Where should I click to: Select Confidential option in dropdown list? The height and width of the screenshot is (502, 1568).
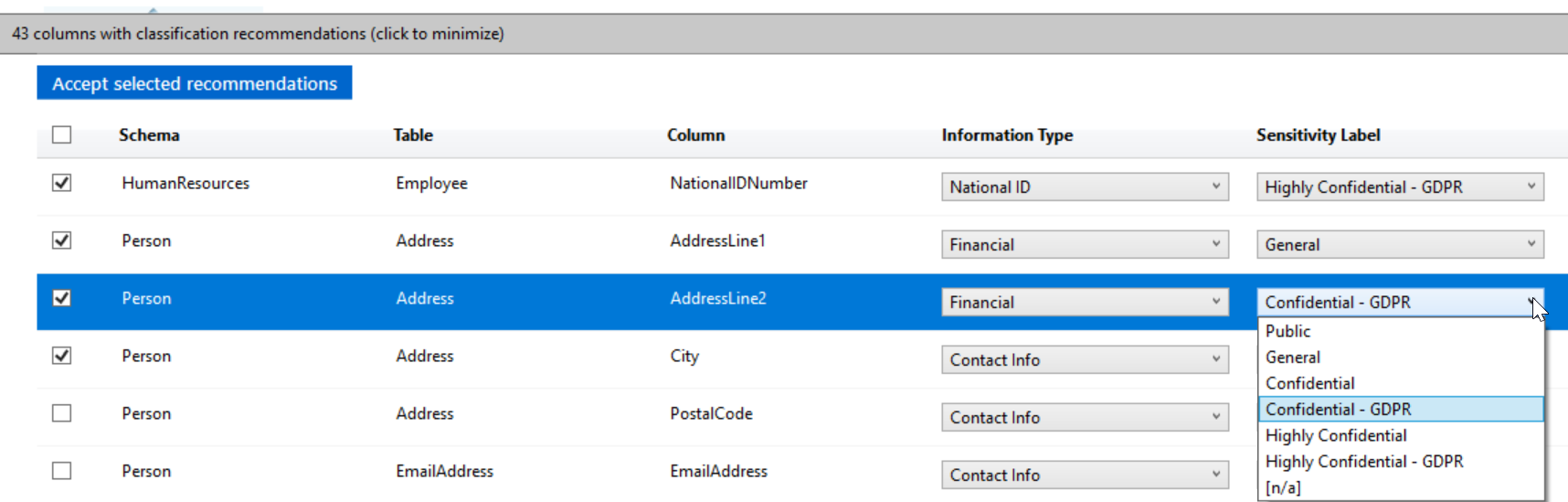coord(1401,383)
